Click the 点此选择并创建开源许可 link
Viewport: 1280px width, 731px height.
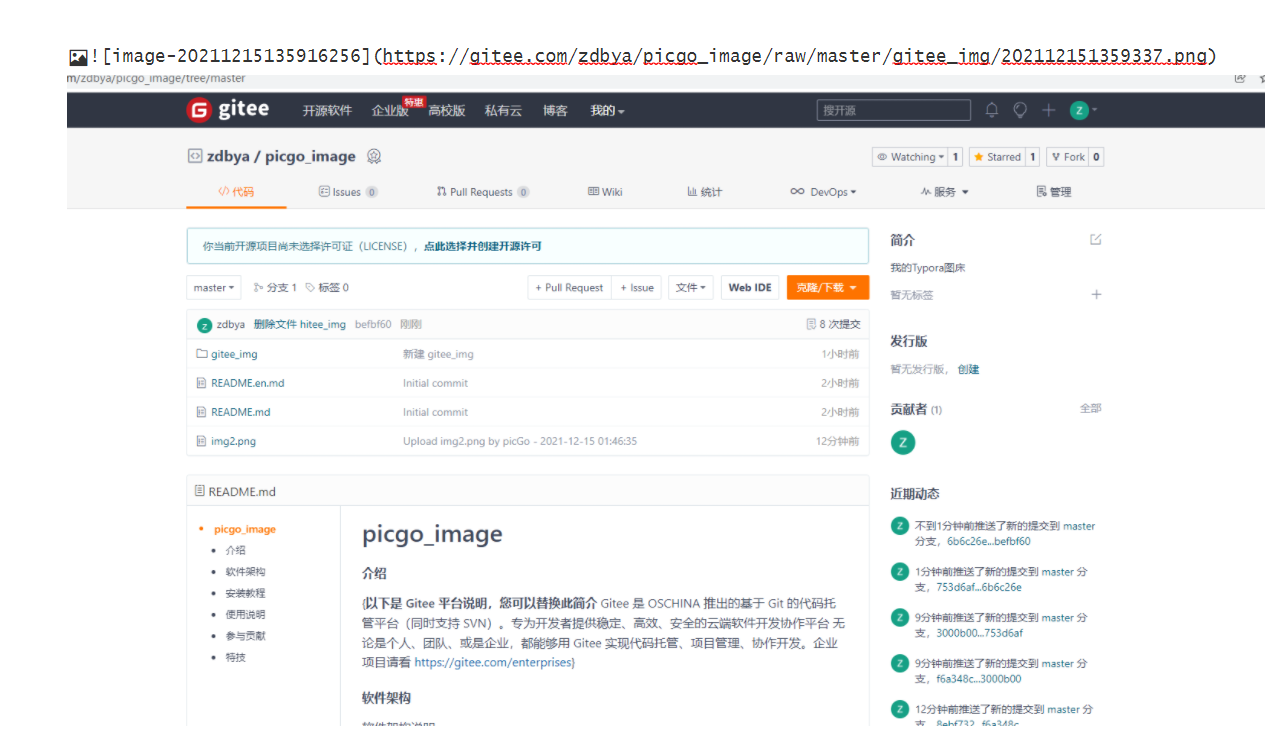(482, 246)
